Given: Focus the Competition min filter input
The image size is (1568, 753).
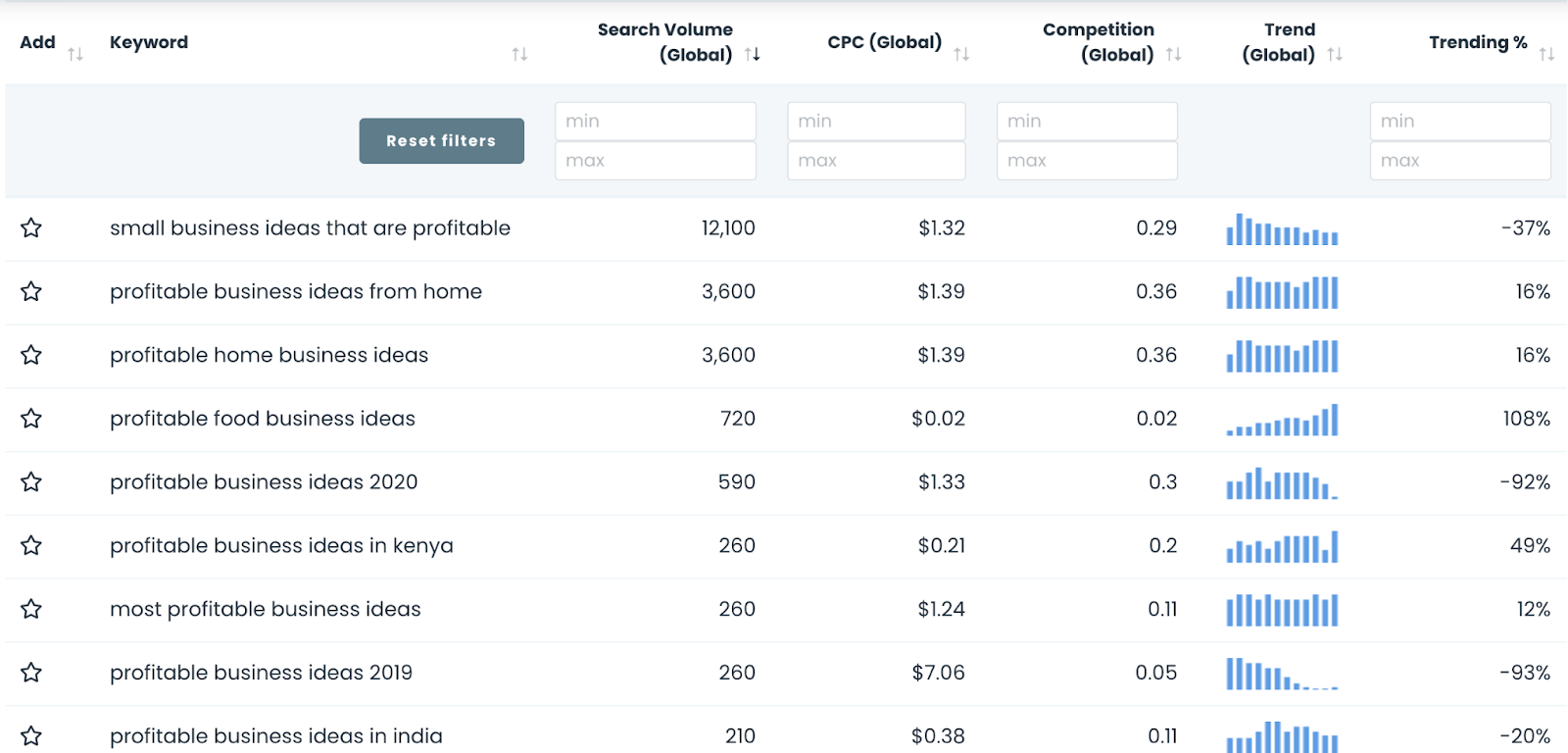Looking at the screenshot, I should (1087, 122).
